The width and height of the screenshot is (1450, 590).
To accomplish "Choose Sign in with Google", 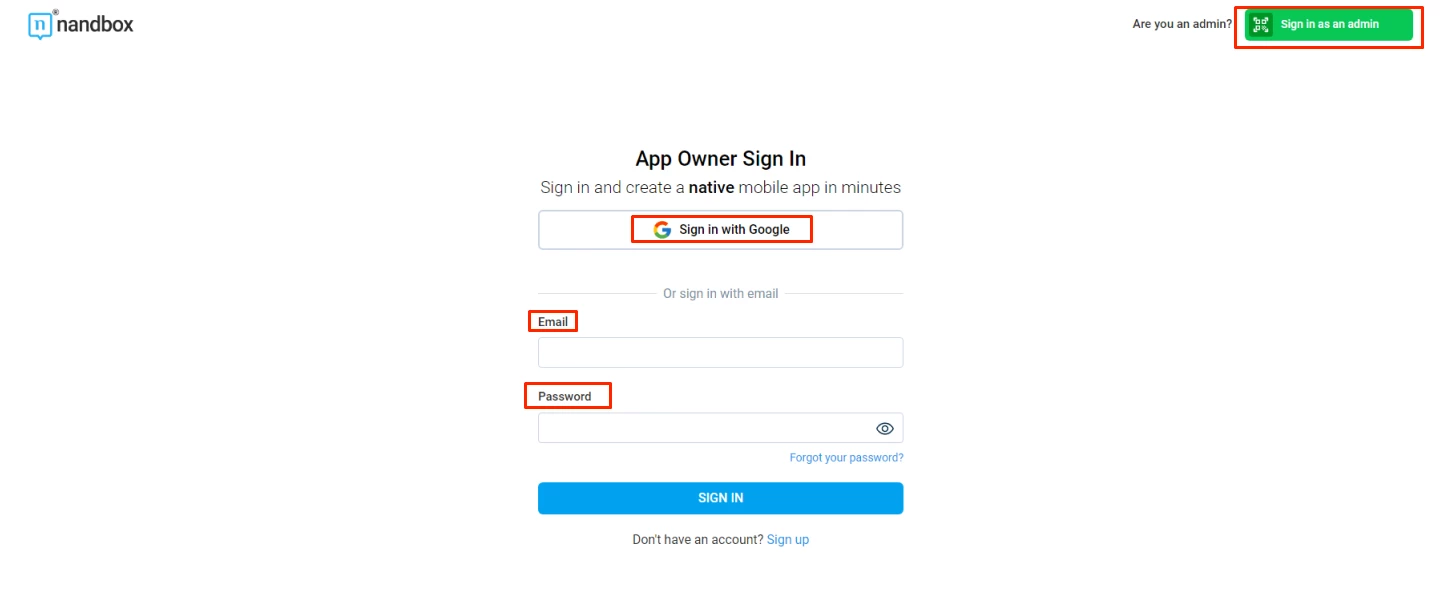I will click(x=720, y=230).
